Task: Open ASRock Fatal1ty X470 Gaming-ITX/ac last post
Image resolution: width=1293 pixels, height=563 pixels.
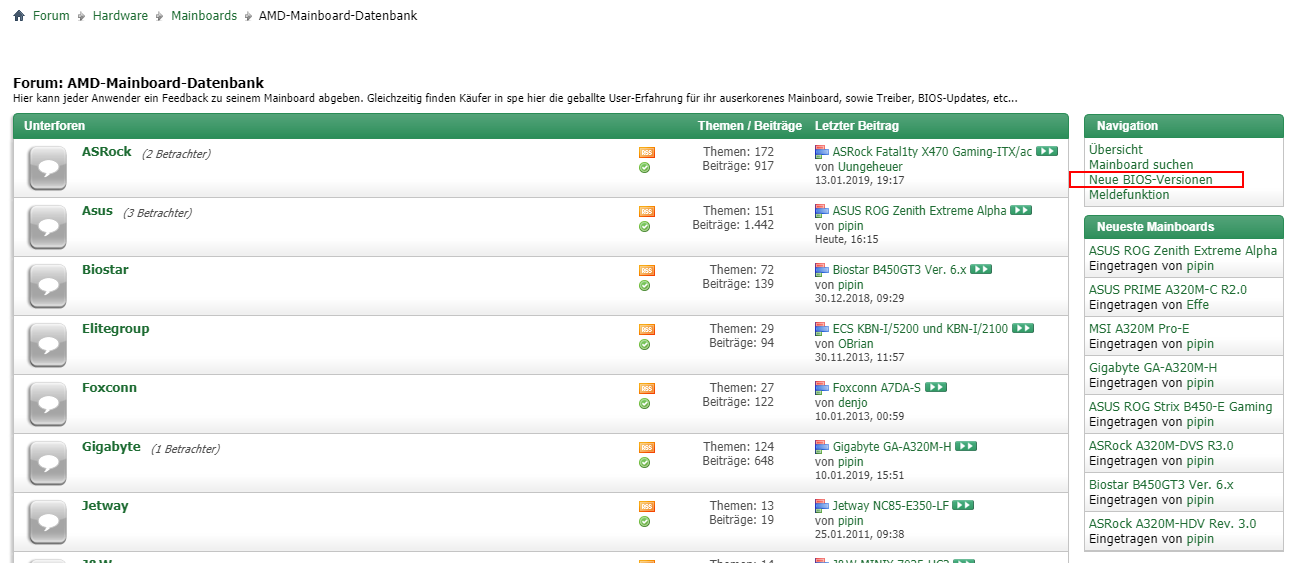Action: pos(932,152)
